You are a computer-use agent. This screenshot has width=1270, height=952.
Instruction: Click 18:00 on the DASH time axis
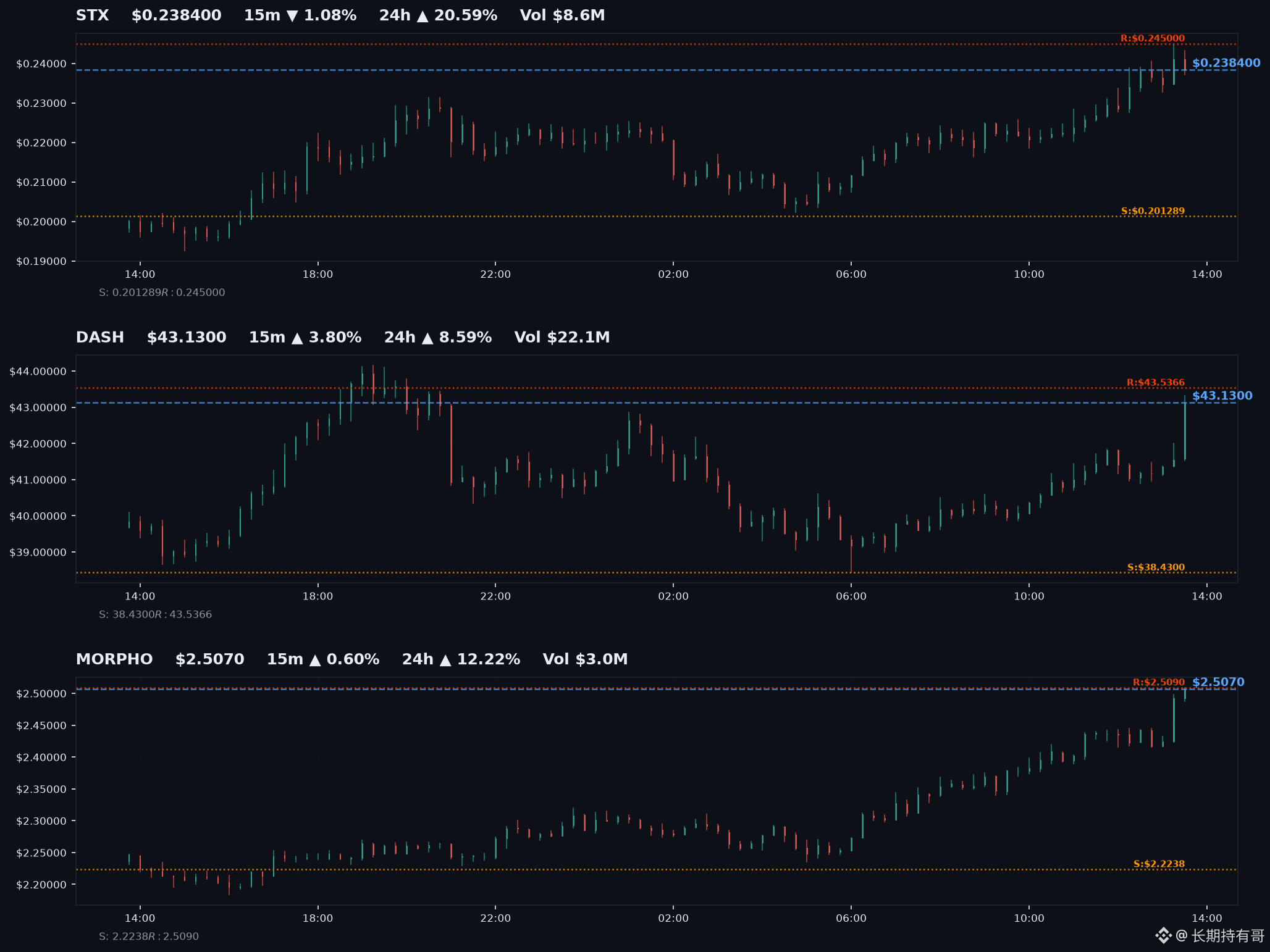(317, 596)
